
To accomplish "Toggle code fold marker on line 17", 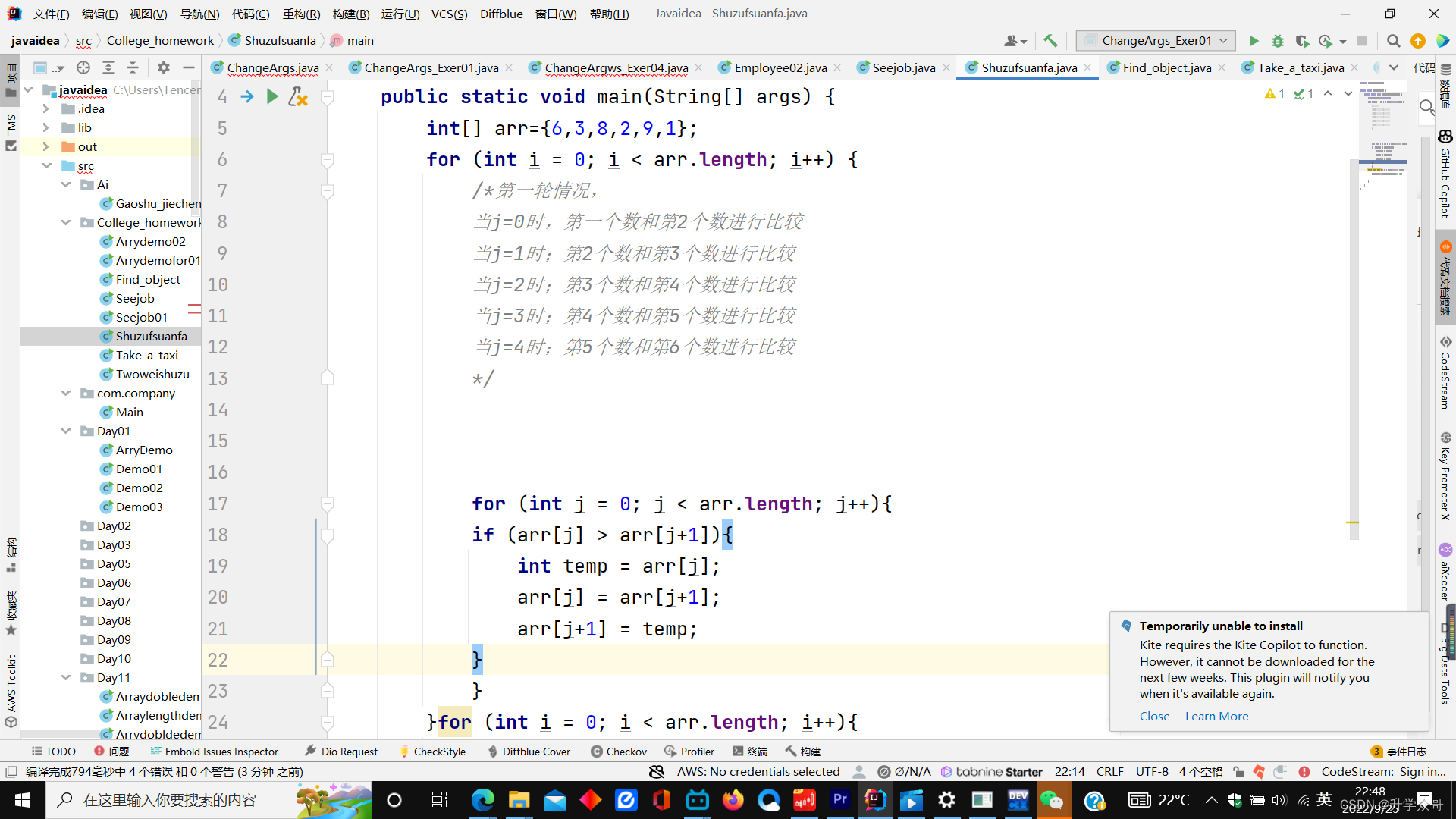I will pos(328,504).
